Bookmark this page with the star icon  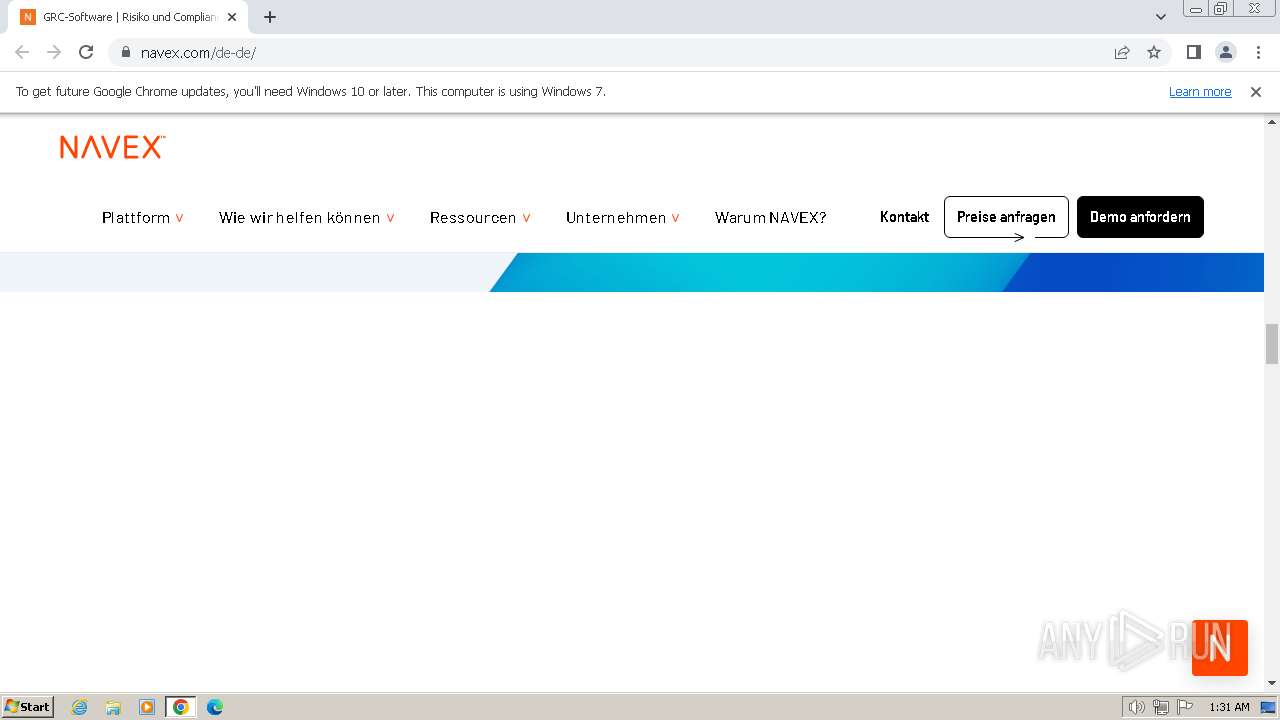click(x=1154, y=52)
